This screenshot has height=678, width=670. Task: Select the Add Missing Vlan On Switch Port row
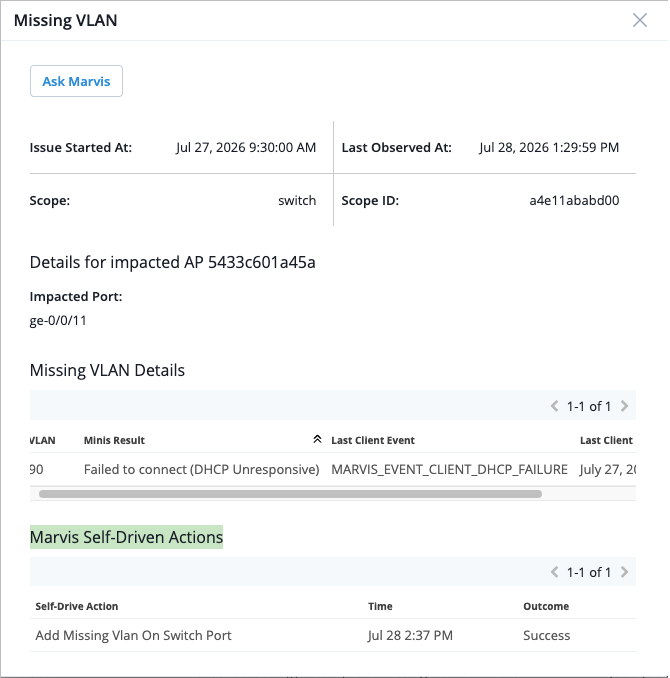pyautogui.click(x=333, y=635)
